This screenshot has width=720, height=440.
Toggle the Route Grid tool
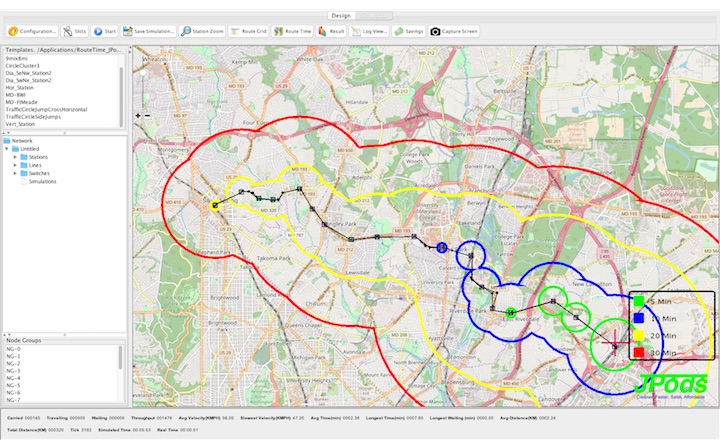click(248, 31)
